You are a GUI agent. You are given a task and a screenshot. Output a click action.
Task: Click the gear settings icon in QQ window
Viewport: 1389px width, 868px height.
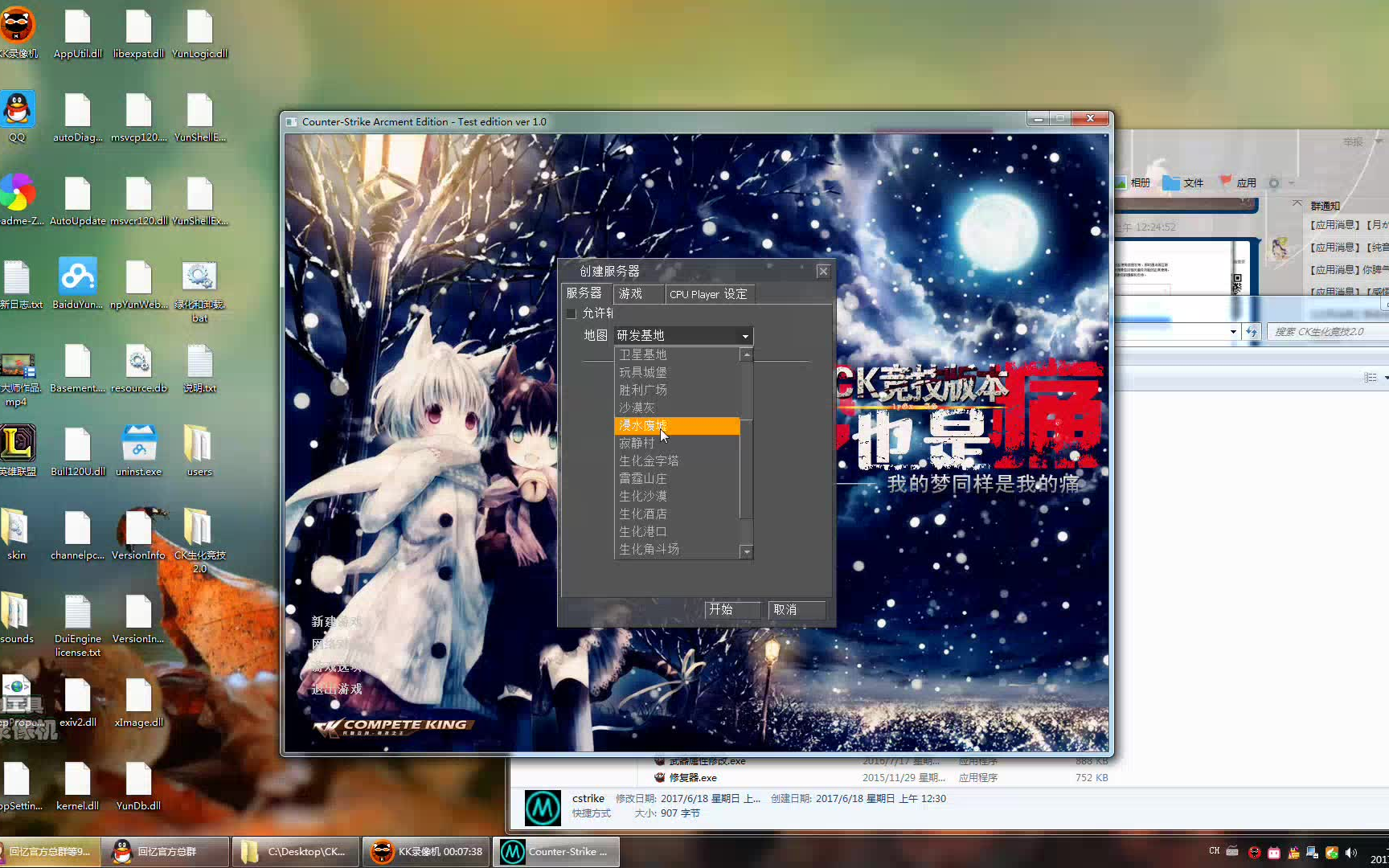click(1274, 183)
